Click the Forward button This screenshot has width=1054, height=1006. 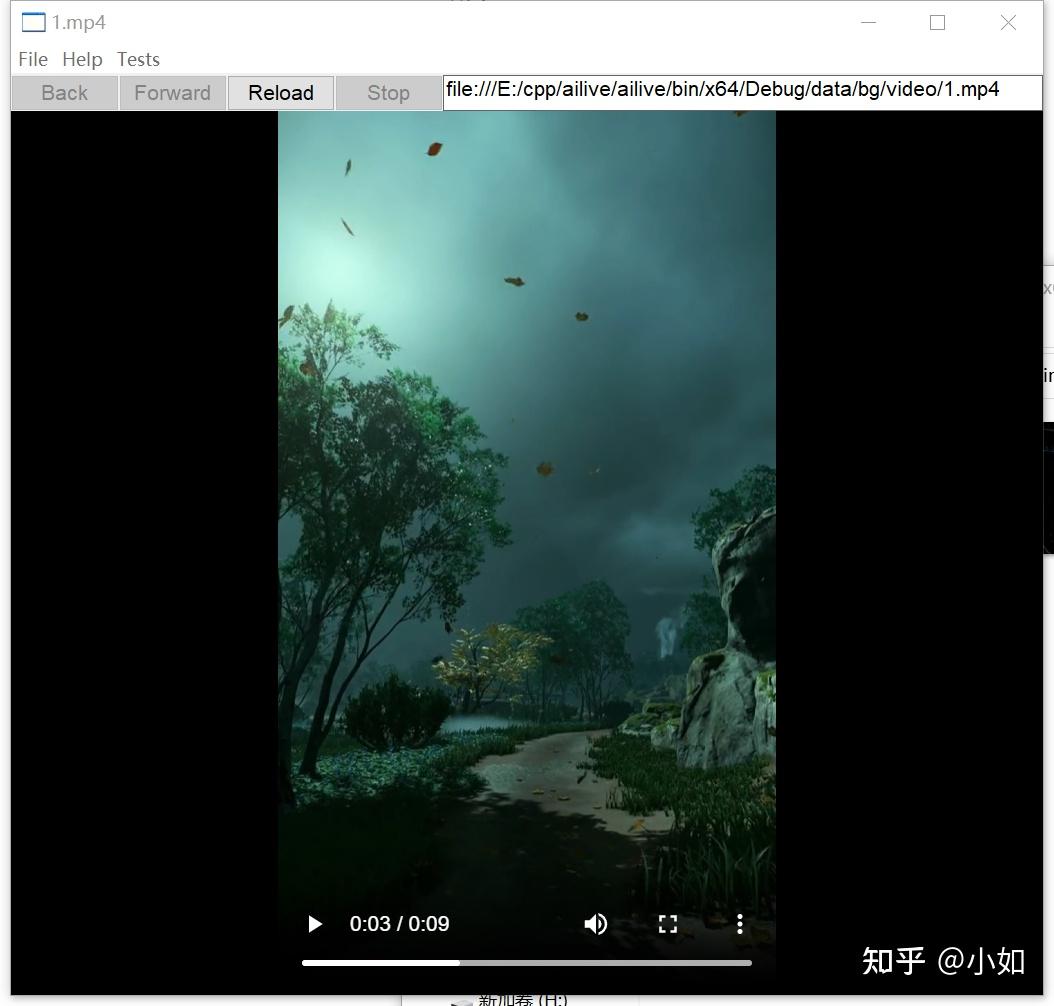click(x=173, y=93)
